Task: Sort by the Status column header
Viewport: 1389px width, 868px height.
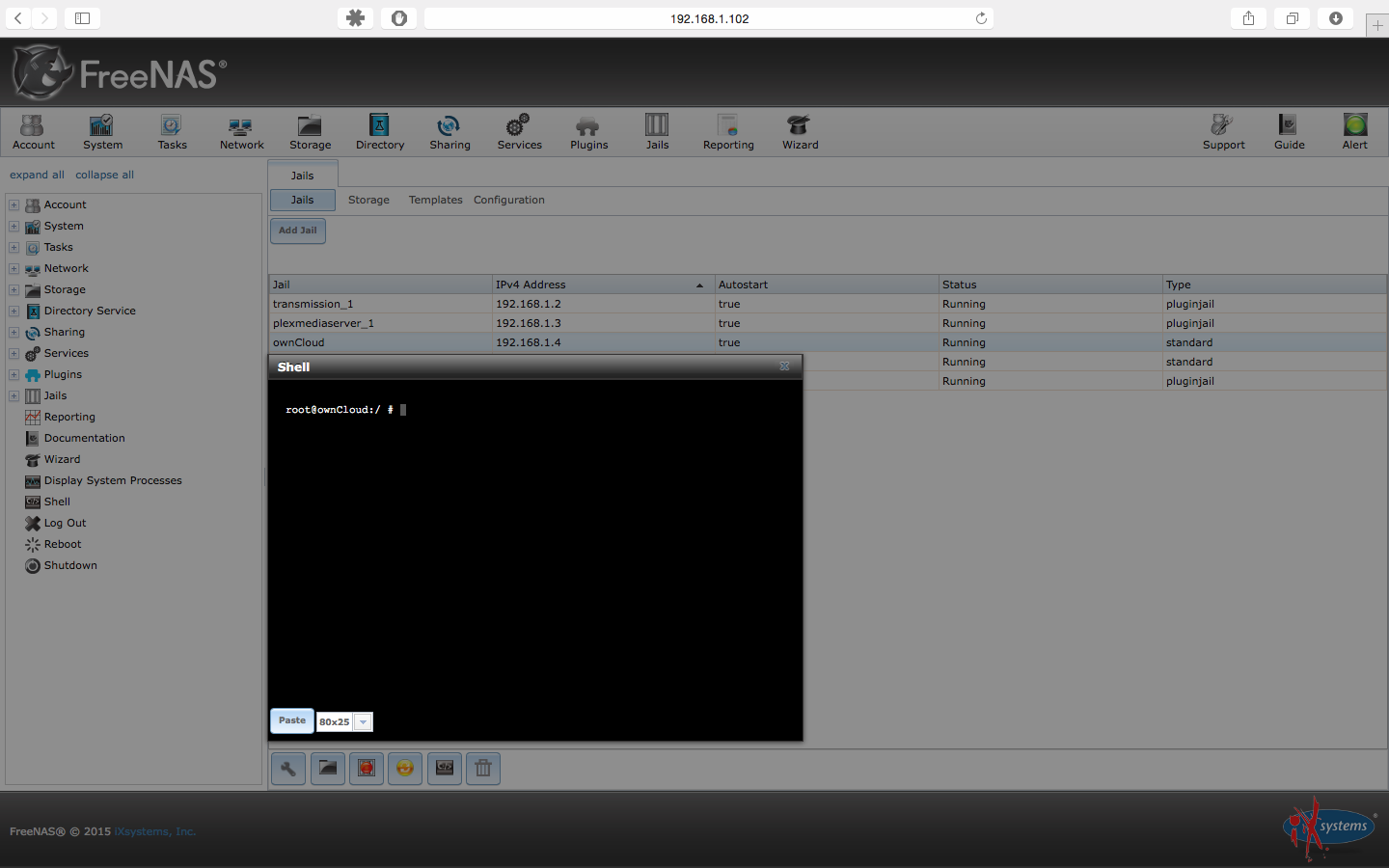Action: tap(1050, 285)
